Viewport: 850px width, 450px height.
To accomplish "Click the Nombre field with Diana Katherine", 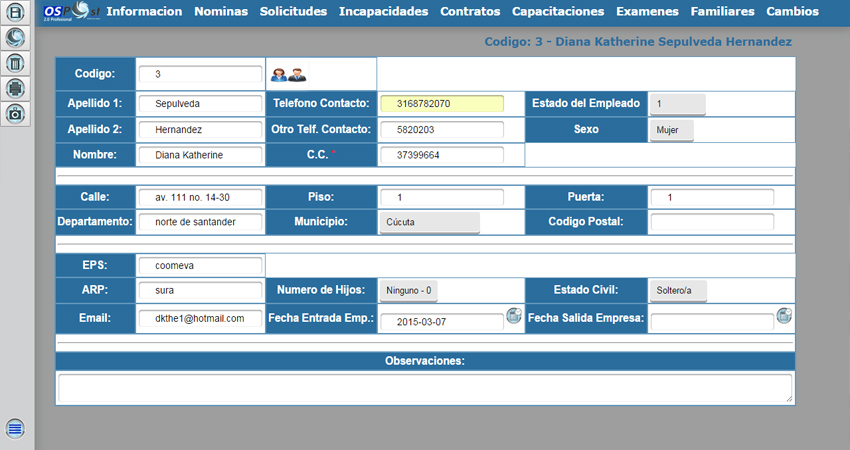I will point(201,155).
